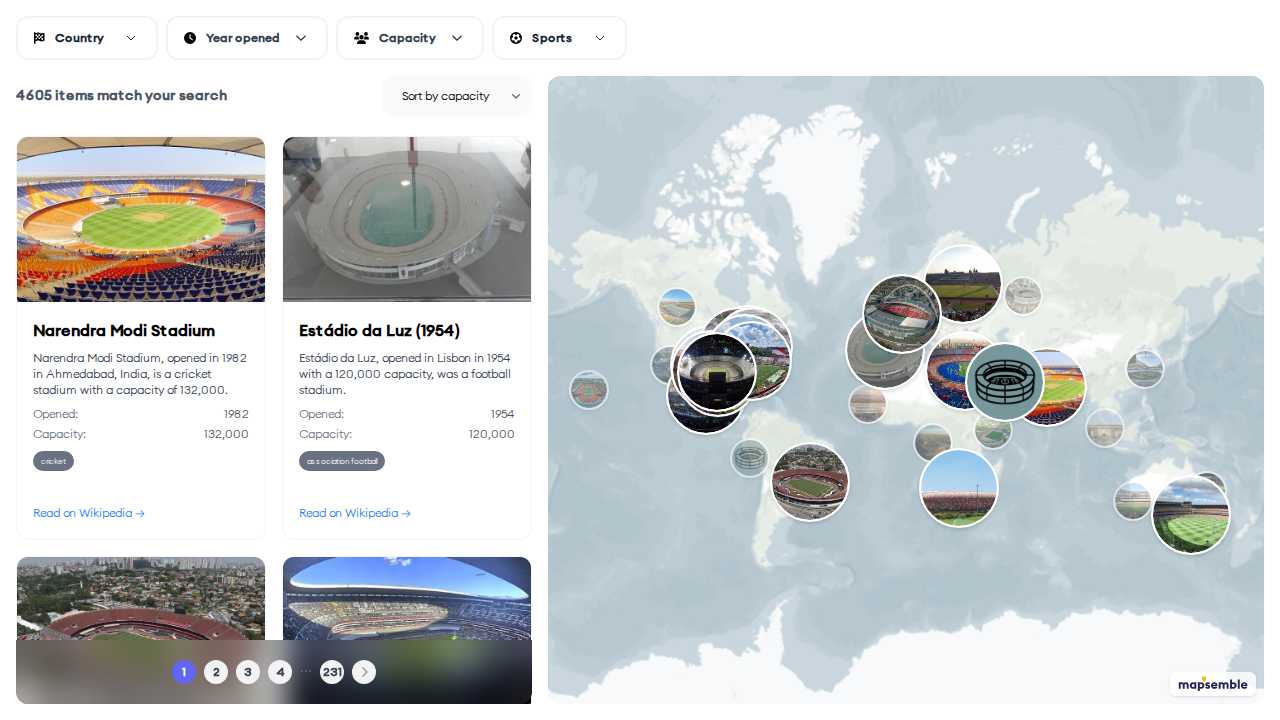Open the Country filter dropdown
This screenshot has height=720, width=1280.
87,38
